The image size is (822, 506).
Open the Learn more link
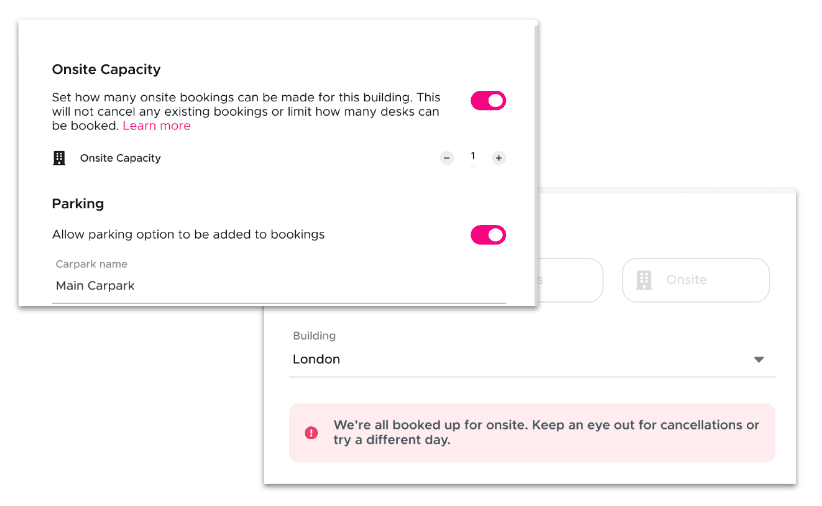[156, 126]
